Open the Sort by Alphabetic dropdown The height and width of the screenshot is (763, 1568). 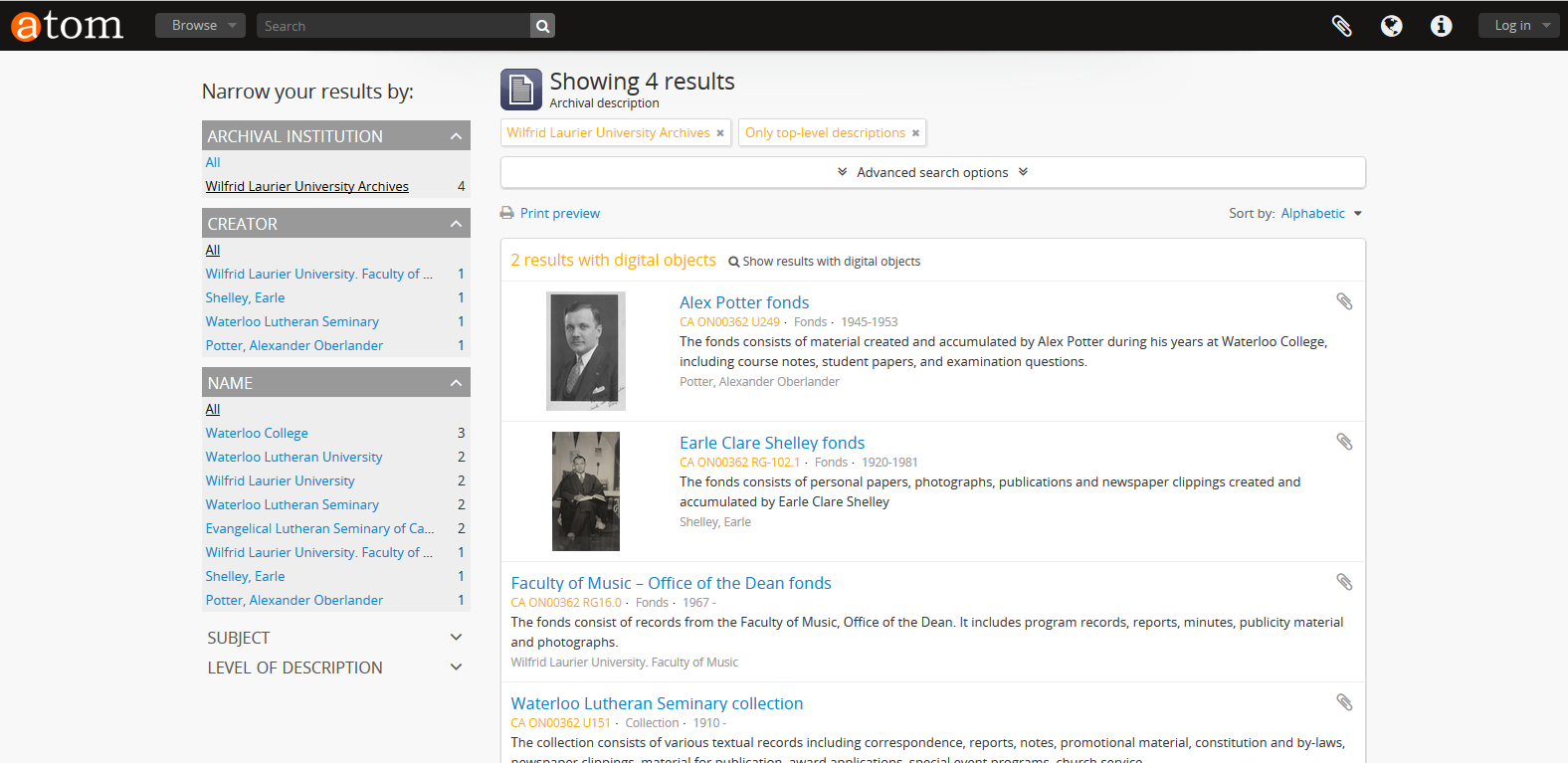tap(1320, 214)
